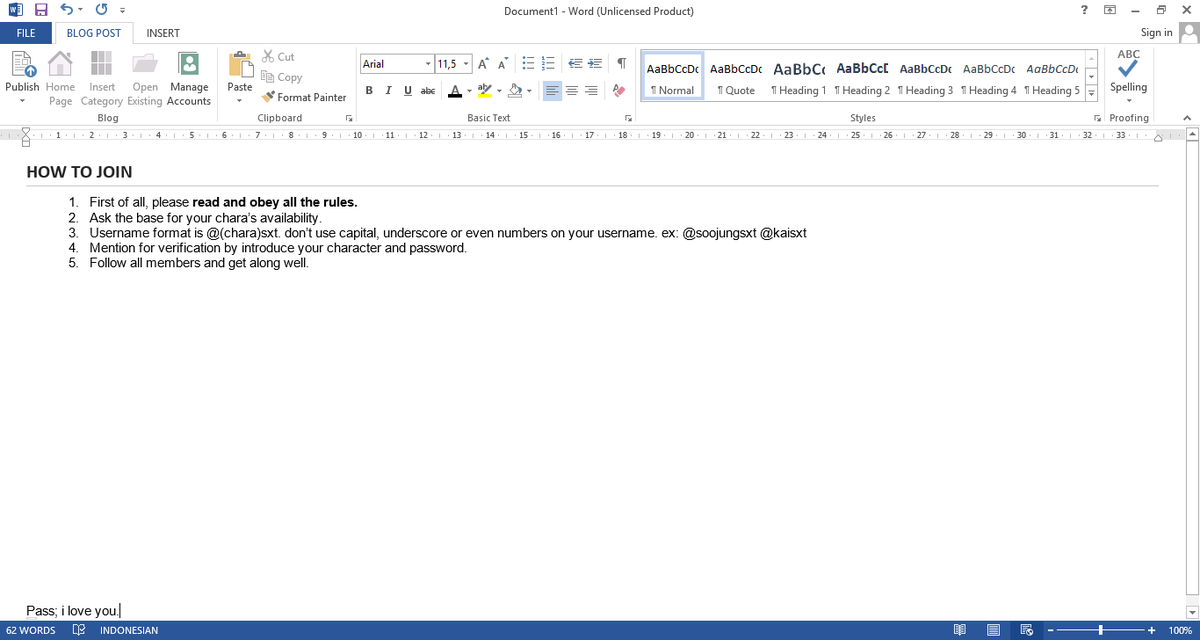Publish the blog post

[x=22, y=76]
